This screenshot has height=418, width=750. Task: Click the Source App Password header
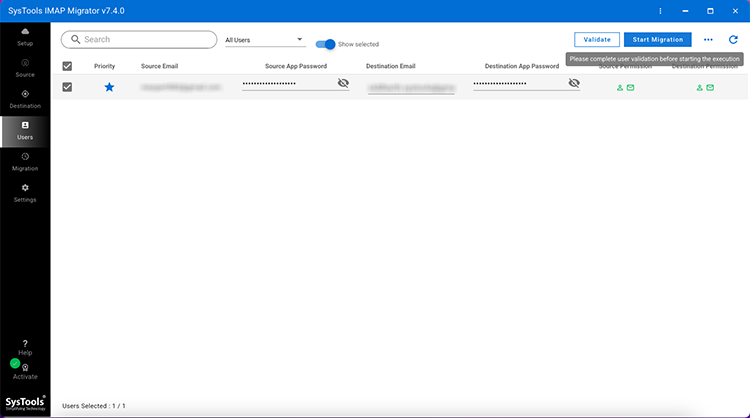point(296,66)
